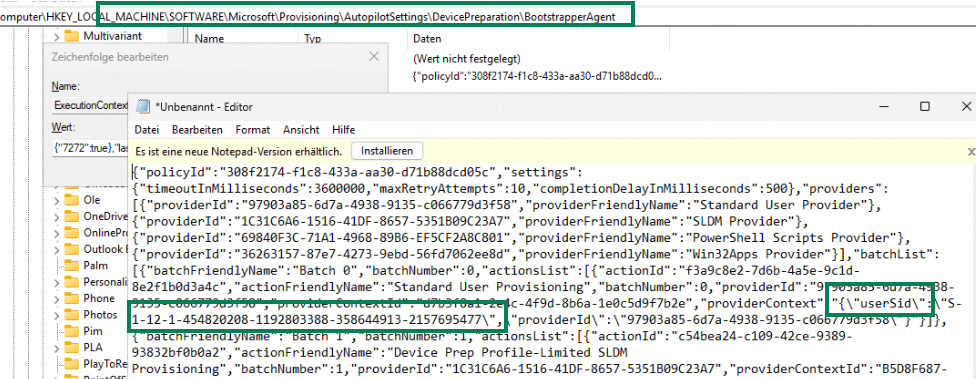Screen dimensions: 976x379
Task: Click the Name column header
Action: pyautogui.click(x=209, y=39)
